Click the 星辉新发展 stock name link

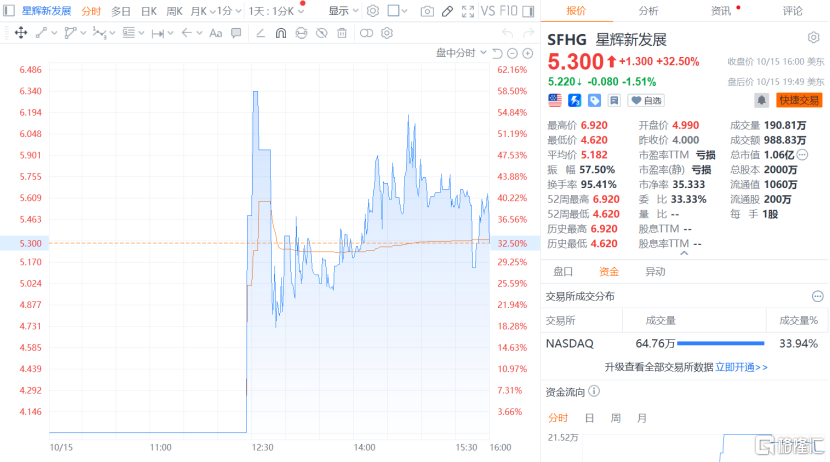point(47,11)
